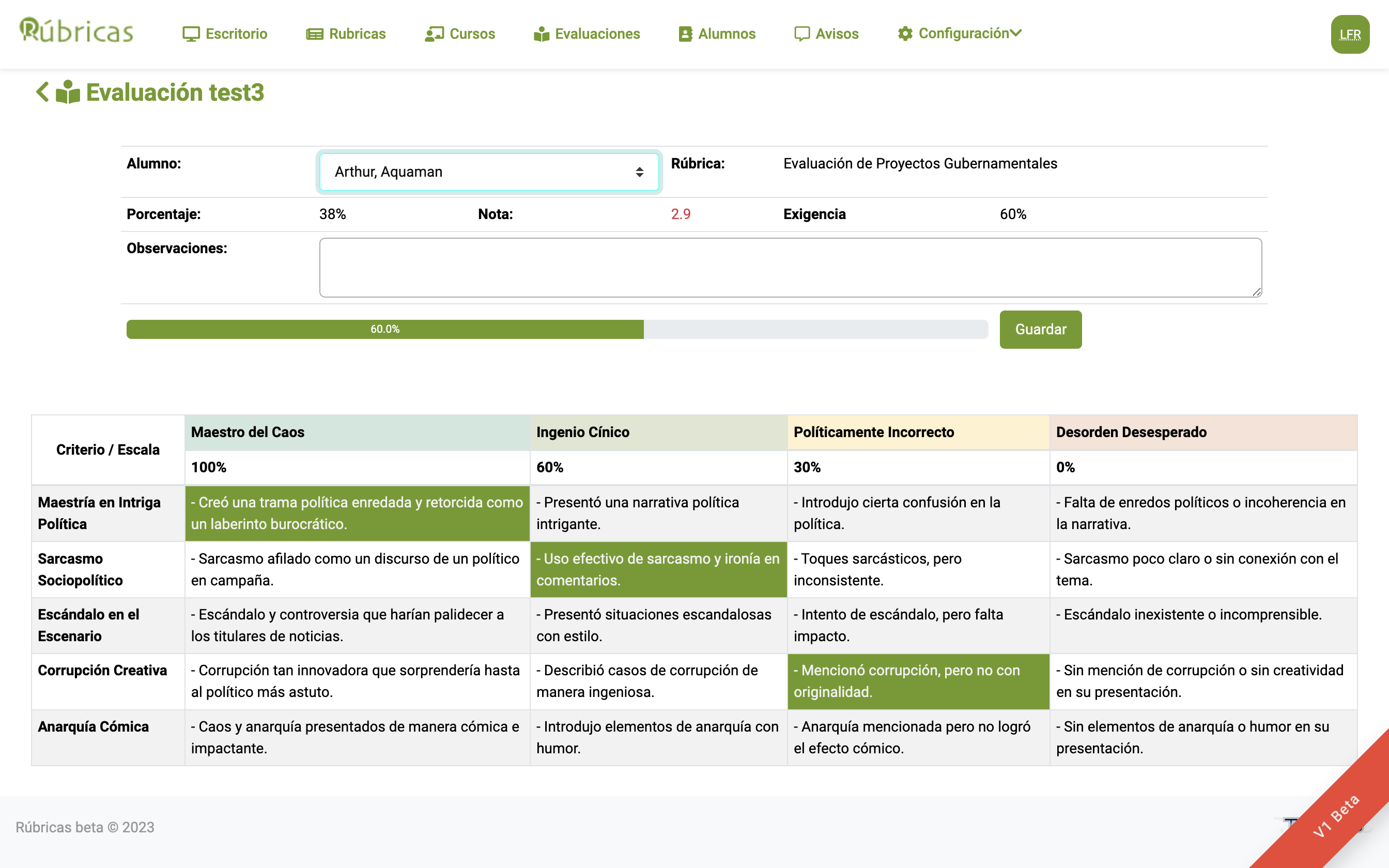Image resolution: width=1389 pixels, height=868 pixels.
Task: Open the Alumno student dropdown
Action: [x=488, y=172]
